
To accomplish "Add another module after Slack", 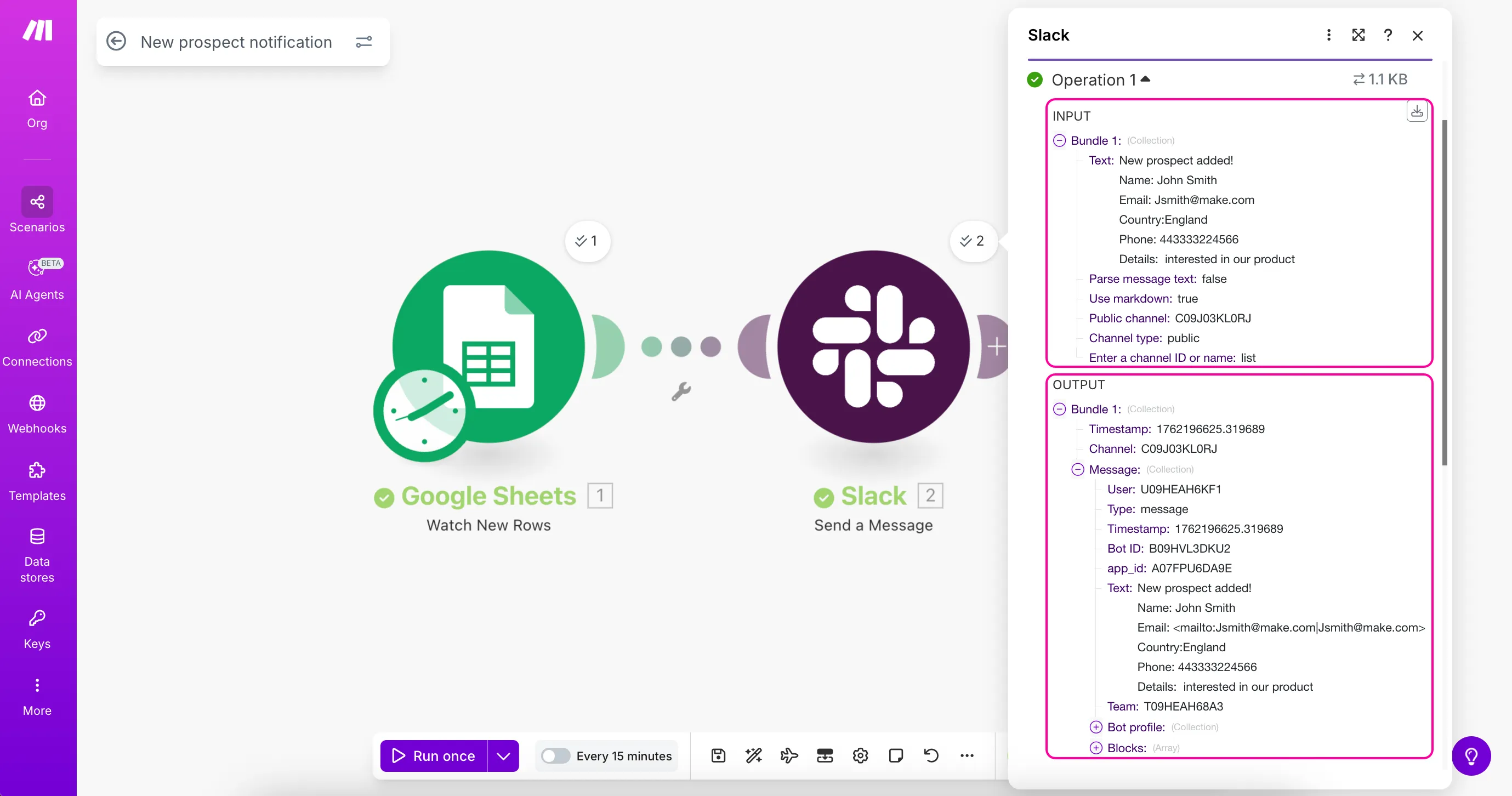I will [996, 346].
